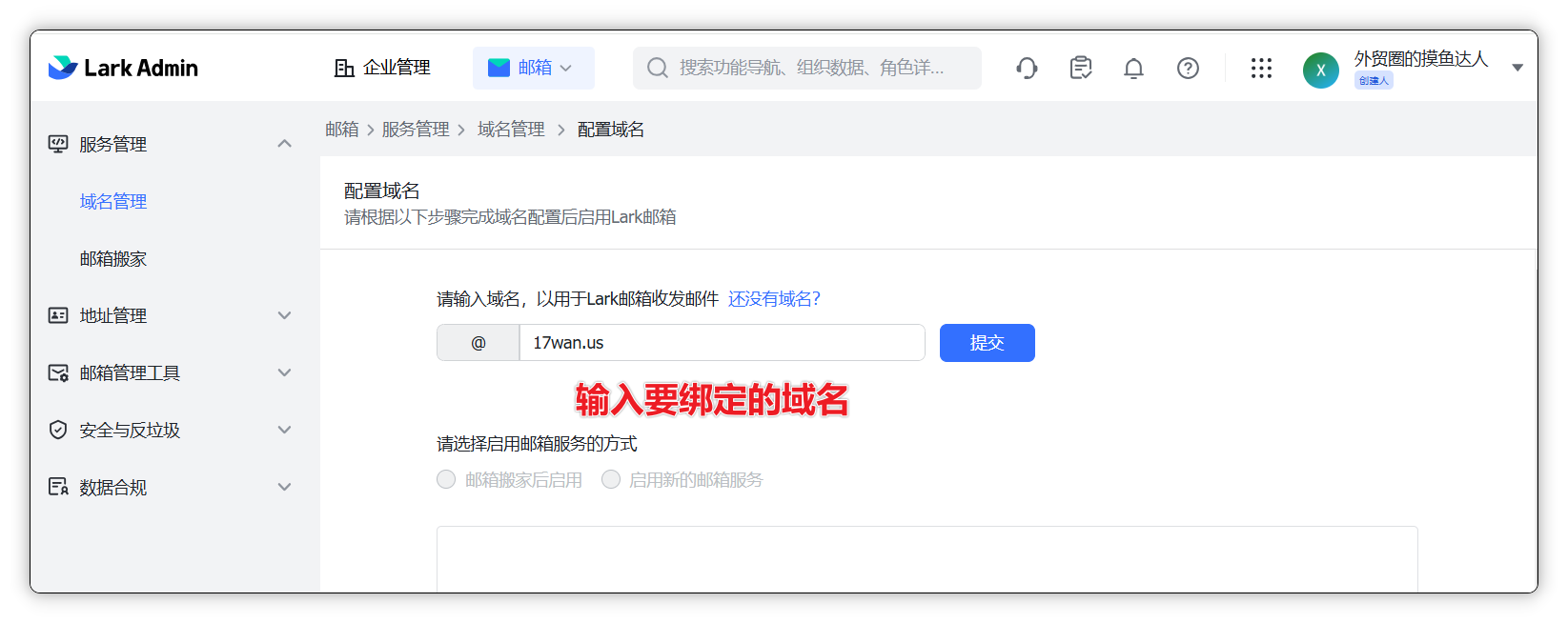Open the task checklist icon
The height and width of the screenshot is (623, 1568).
pyautogui.click(x=1080, y=68)
